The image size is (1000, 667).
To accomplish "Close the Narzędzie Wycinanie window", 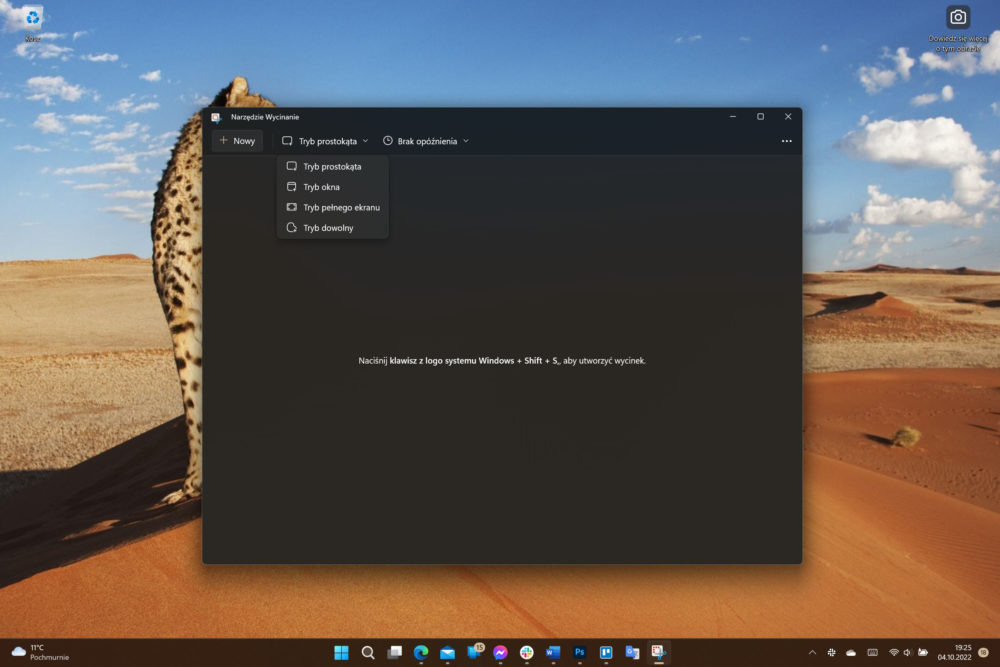I will pos(788,117).
